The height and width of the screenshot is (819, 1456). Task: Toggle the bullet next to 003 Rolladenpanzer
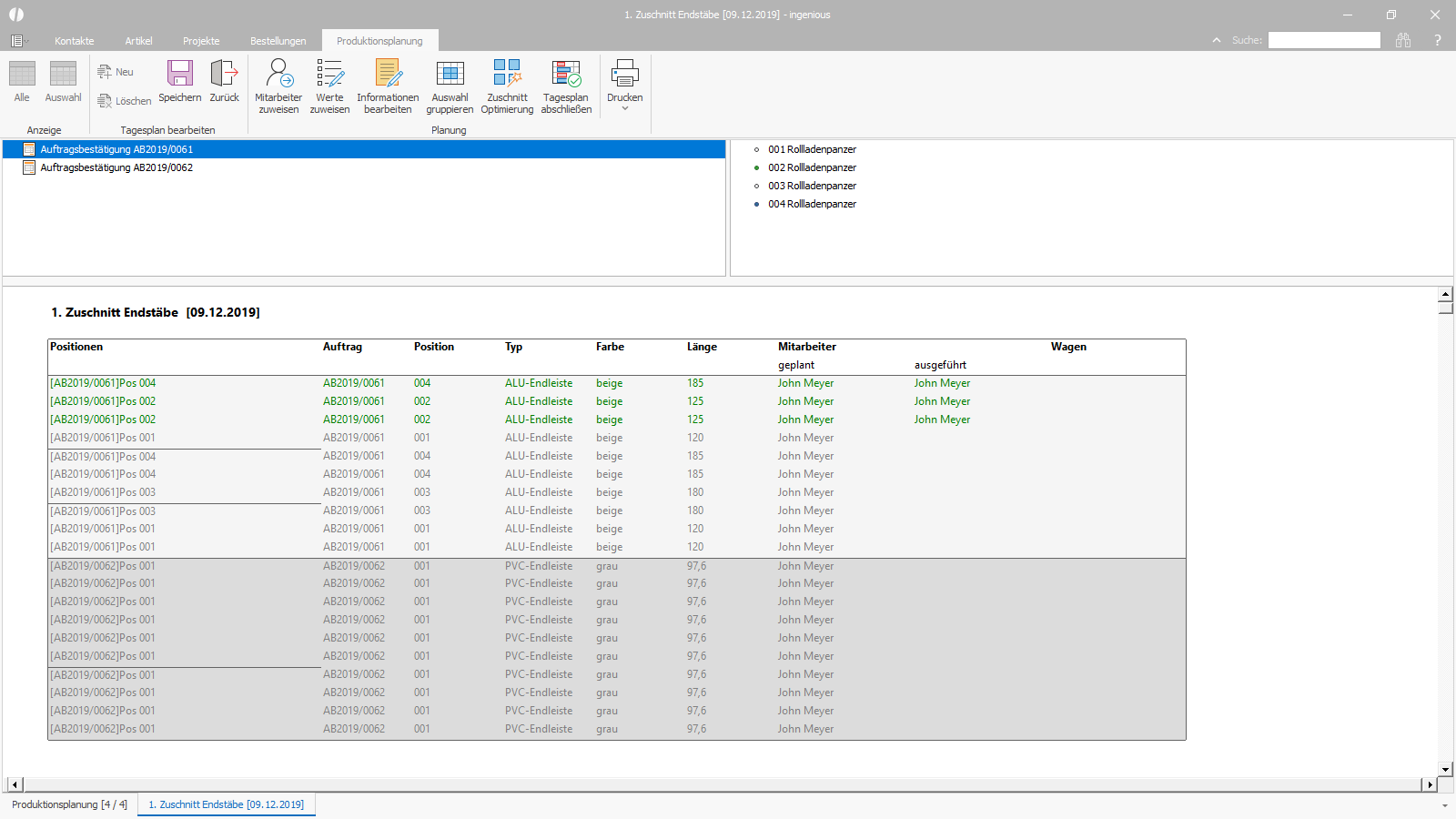coord(755,186)
